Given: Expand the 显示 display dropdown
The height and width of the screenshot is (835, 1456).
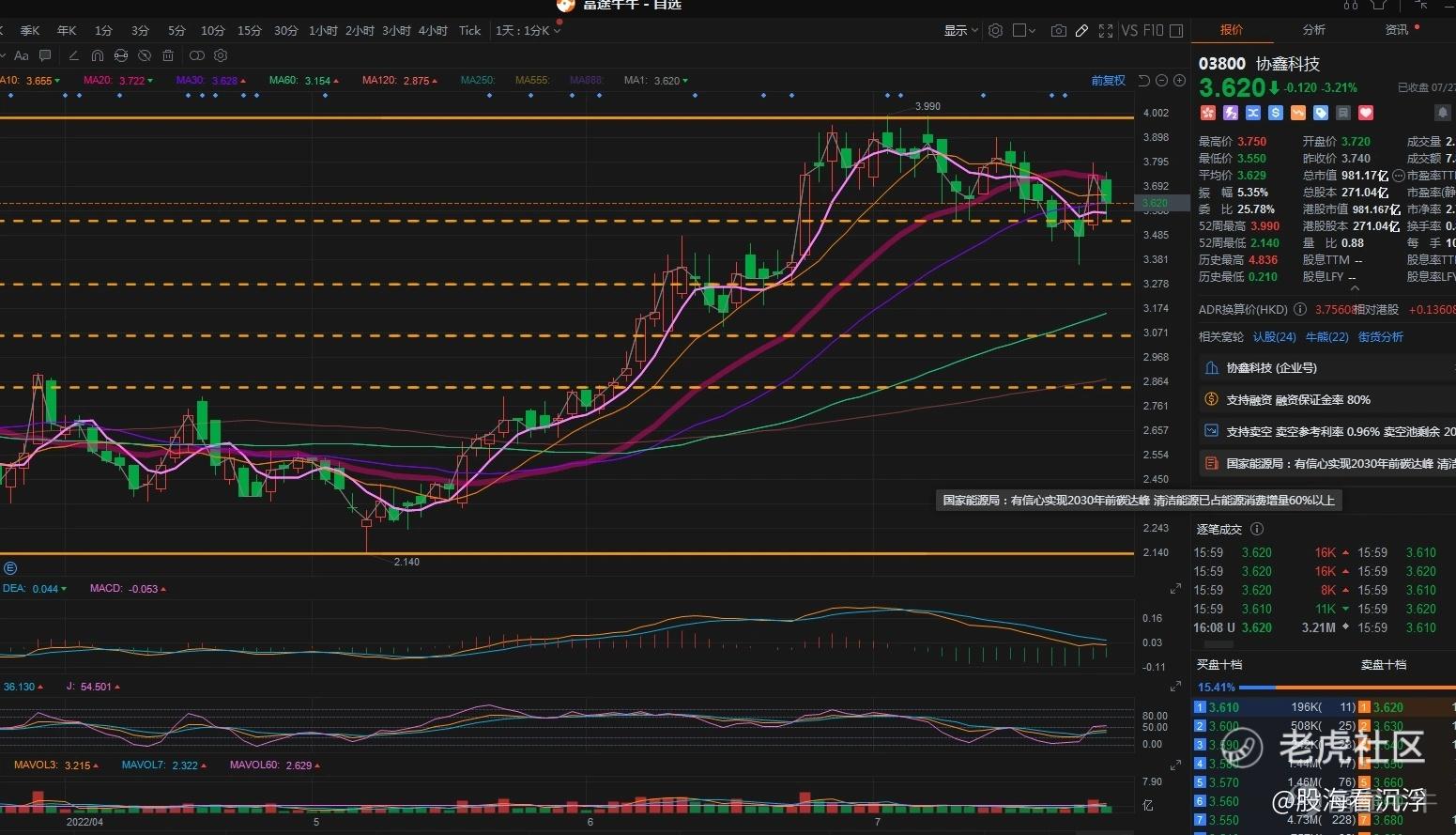Looking at the screenshot, I should coord(960,31).
